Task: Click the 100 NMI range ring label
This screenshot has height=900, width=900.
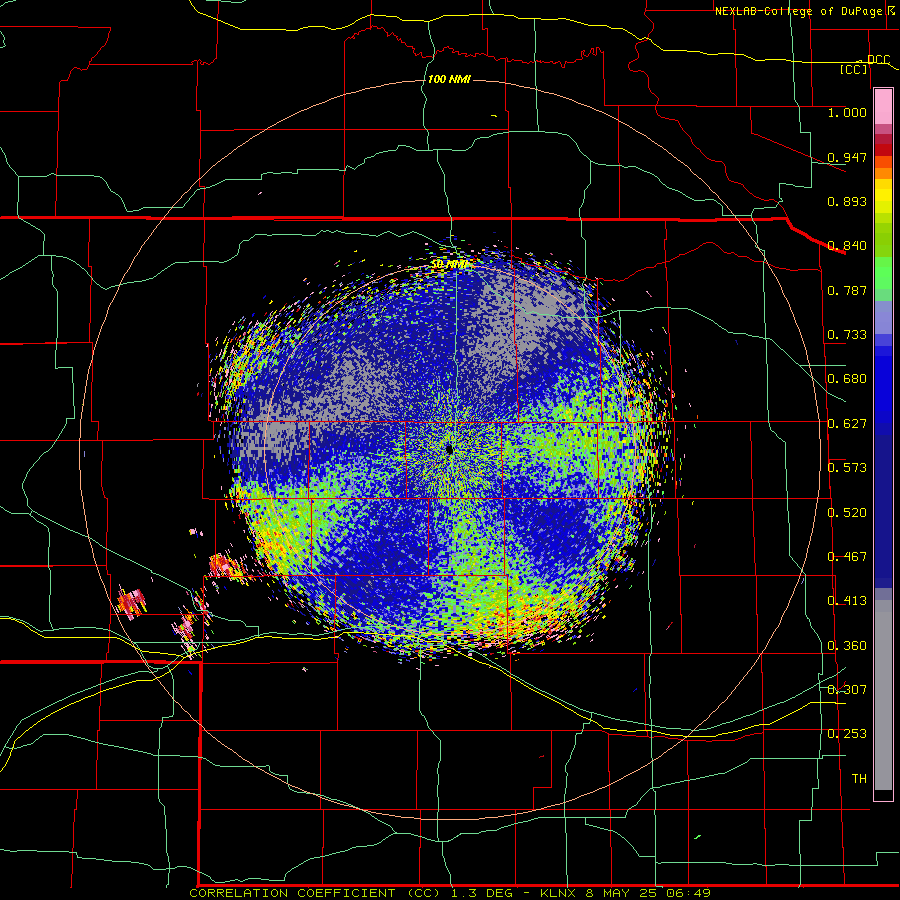Action: coord(449,79)
